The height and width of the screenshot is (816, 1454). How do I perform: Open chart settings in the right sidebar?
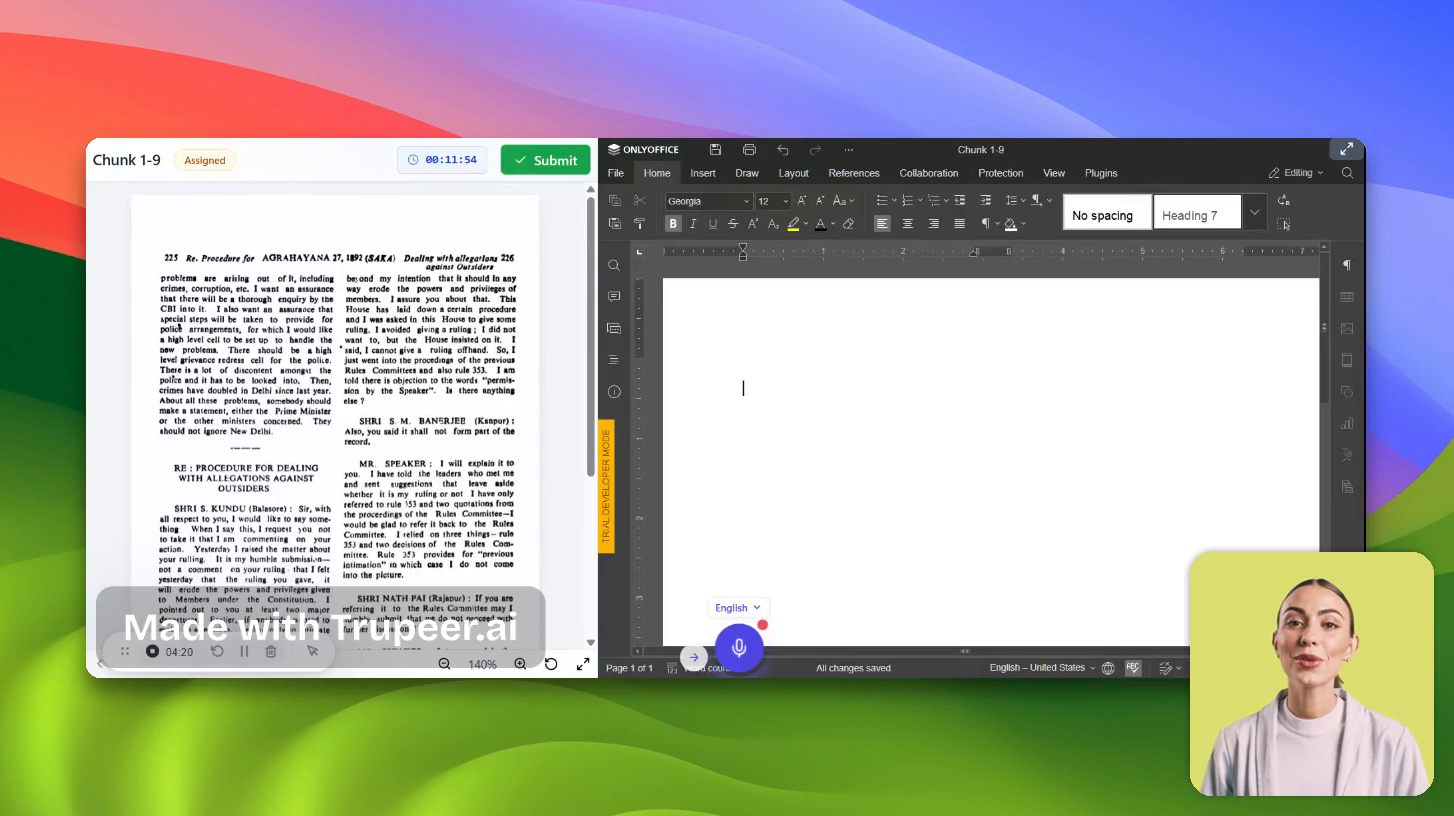tap(1347, 423)
